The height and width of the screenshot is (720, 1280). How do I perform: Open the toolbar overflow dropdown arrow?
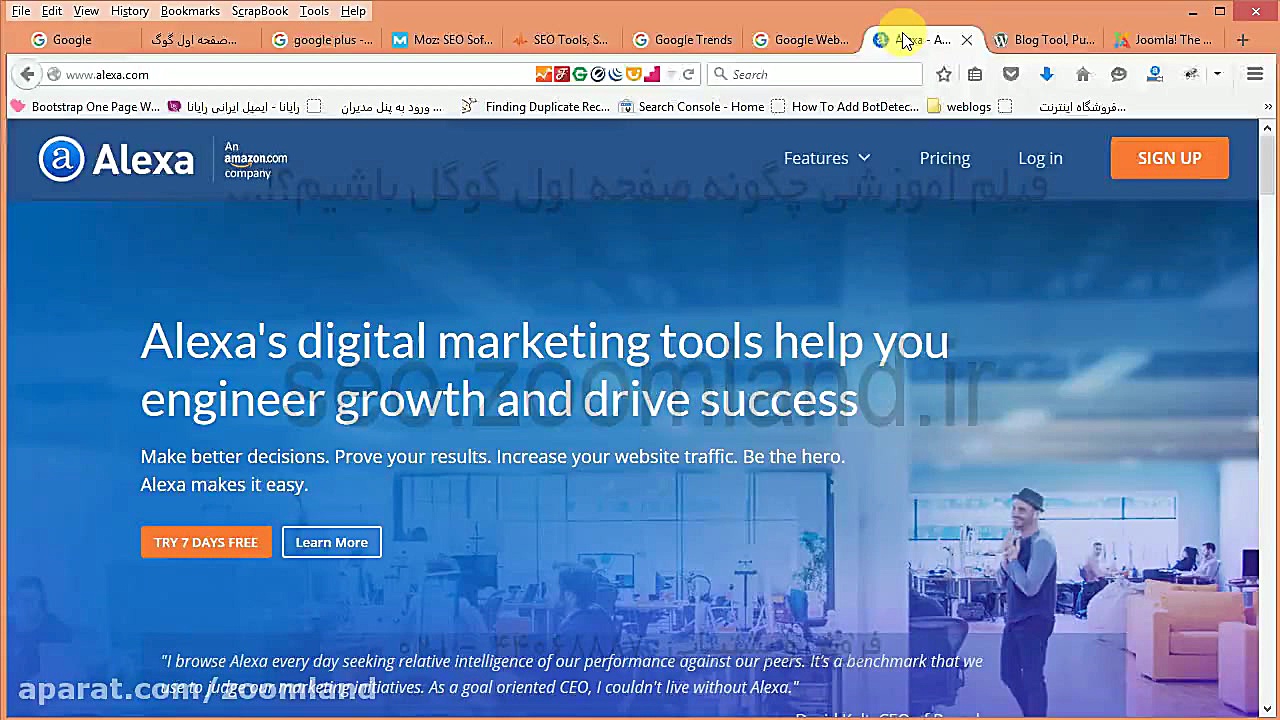click(x=1217, y=74)
